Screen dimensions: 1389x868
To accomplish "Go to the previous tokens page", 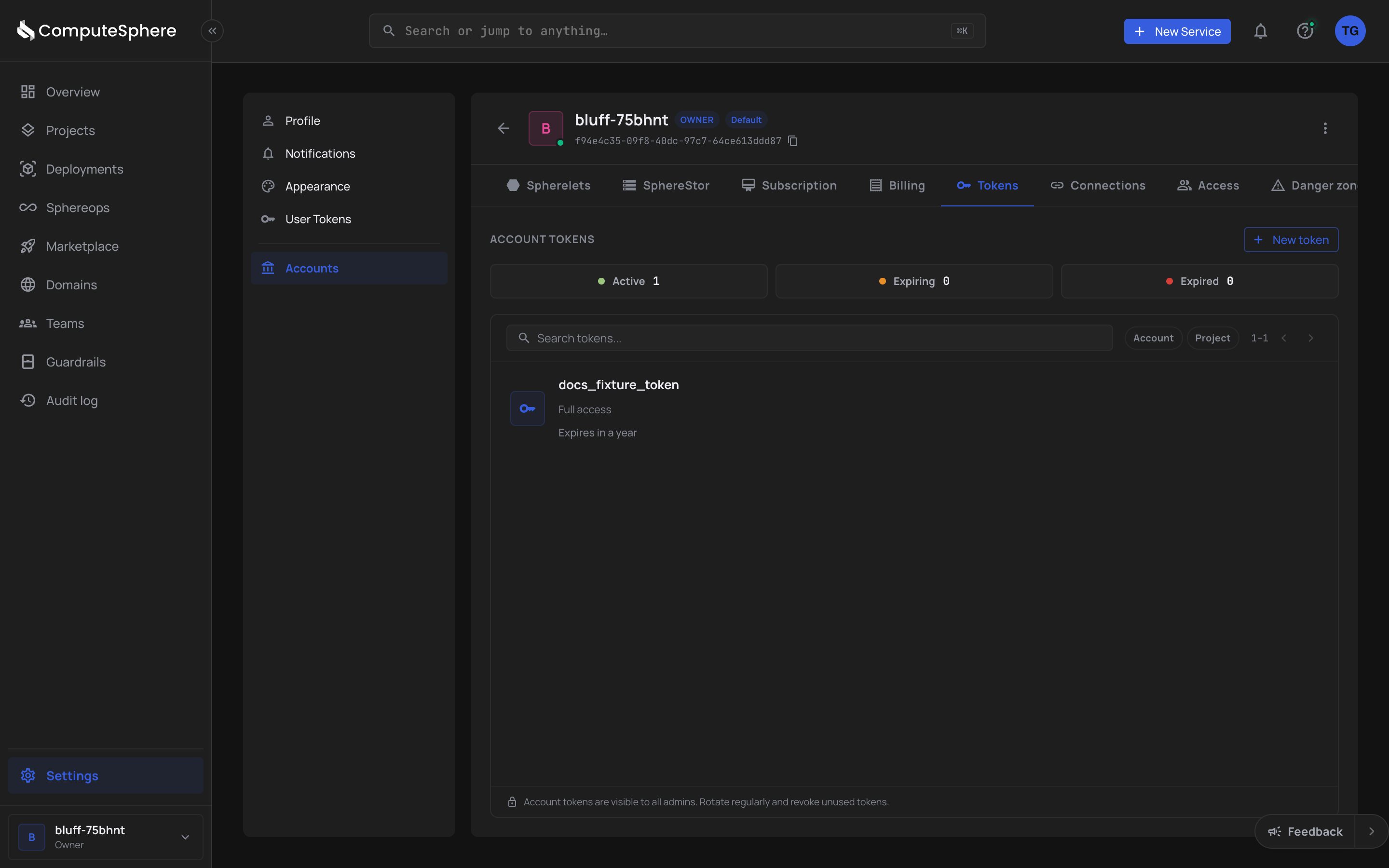I will [x=1284, y=338].
